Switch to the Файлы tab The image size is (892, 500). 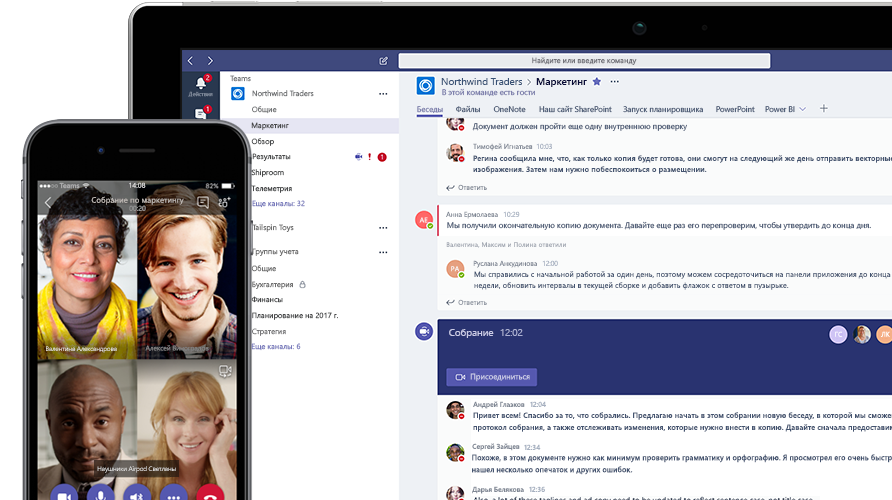(468, 109)
